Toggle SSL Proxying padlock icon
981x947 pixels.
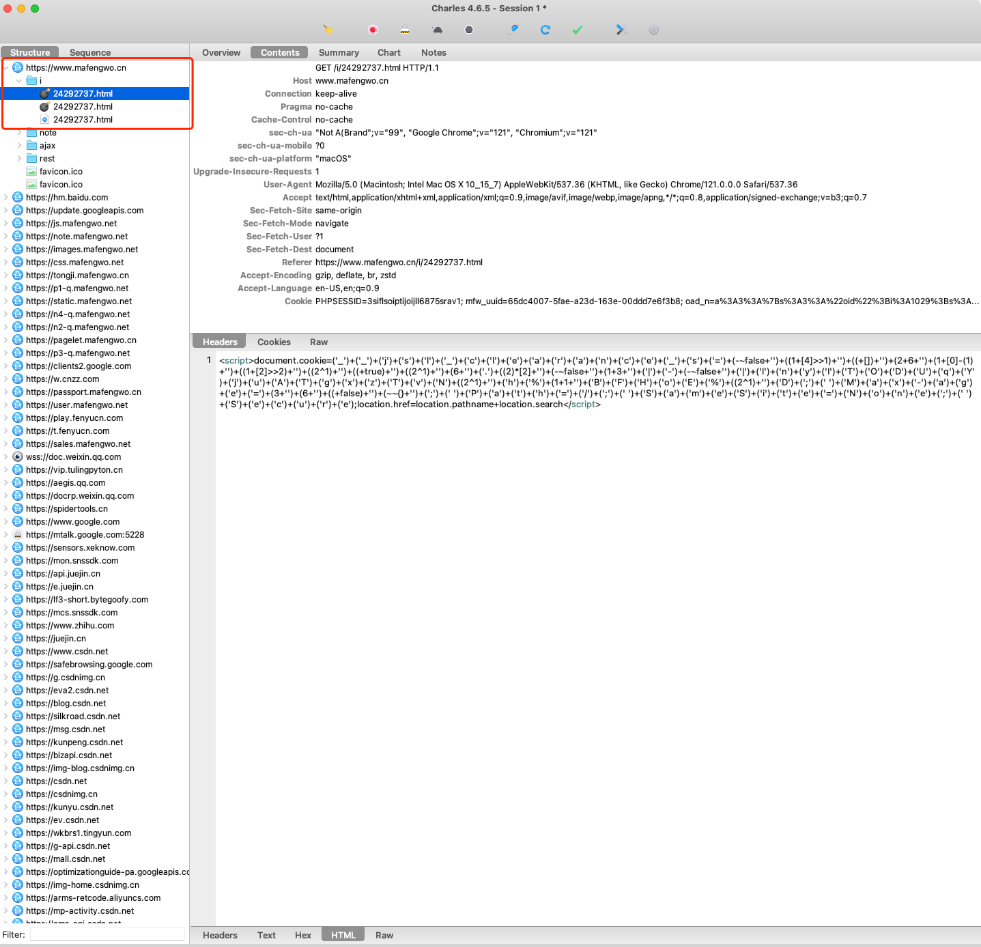tap(405, 29)
